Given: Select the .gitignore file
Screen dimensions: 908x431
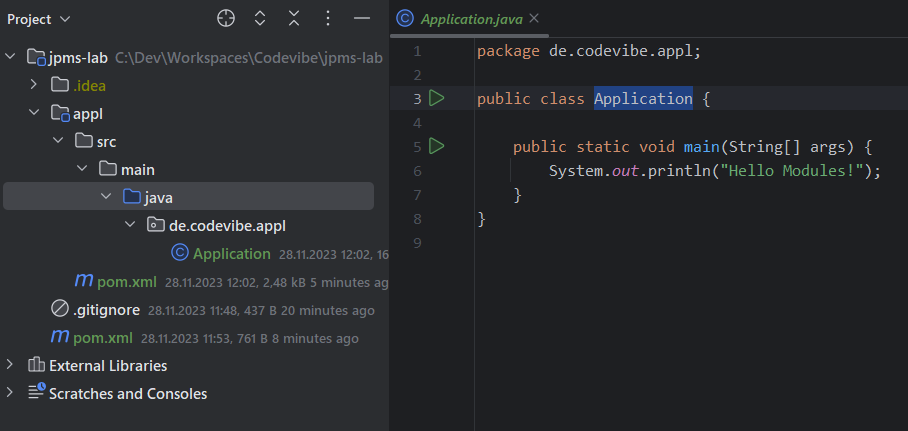Looking at the screenshot, I should pos(107,310).
